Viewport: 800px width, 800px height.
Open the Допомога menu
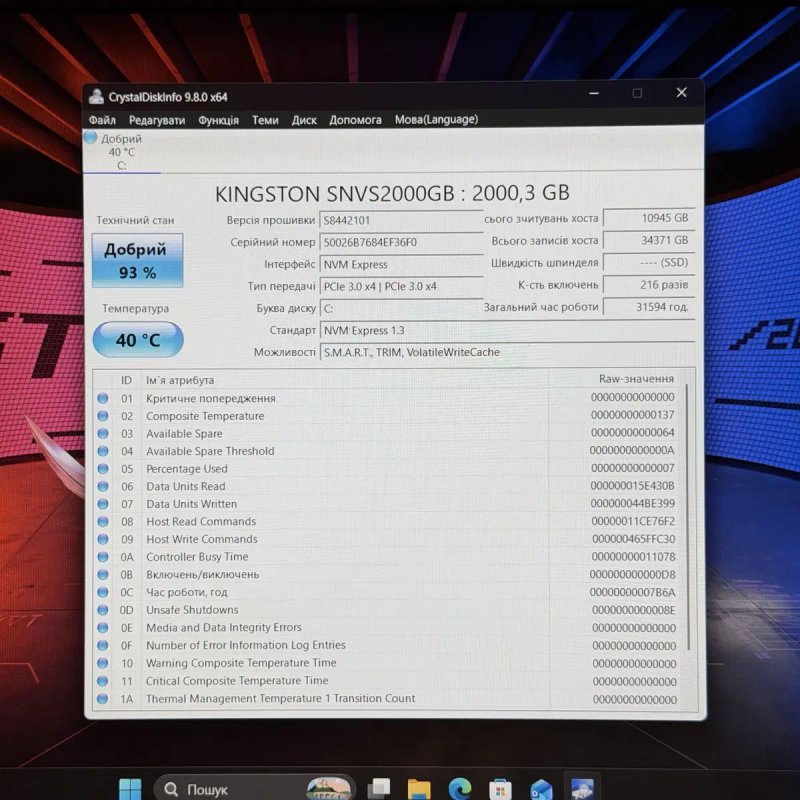(x=355, y=120)
